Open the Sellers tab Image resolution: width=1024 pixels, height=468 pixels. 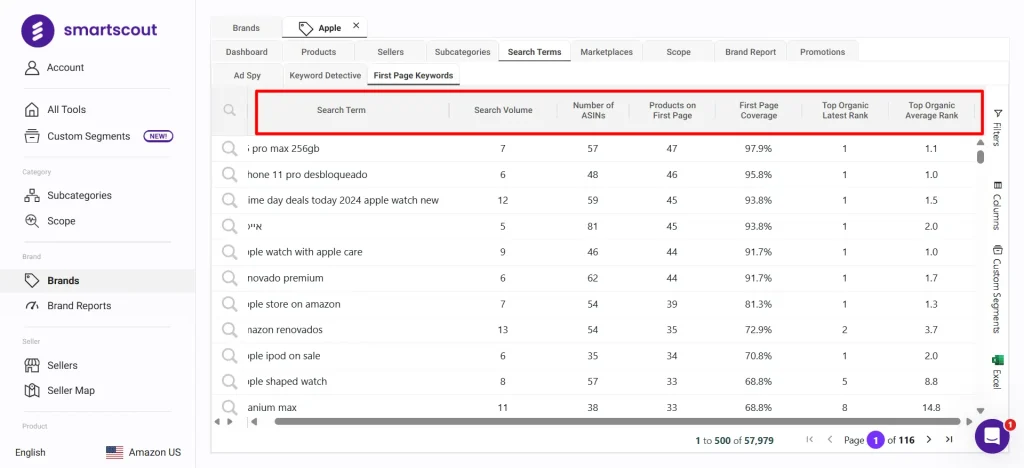click(391, 52)
